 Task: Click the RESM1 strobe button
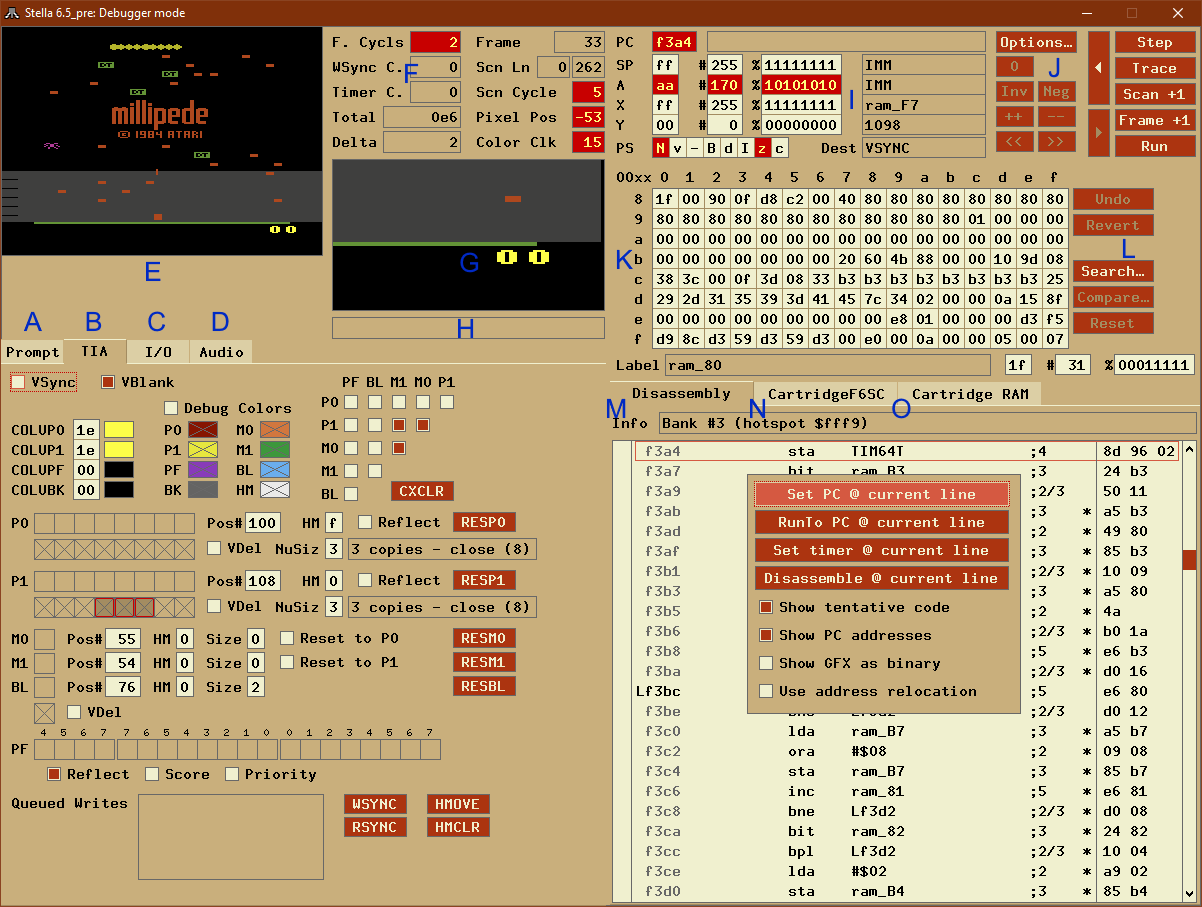[485, 662]
